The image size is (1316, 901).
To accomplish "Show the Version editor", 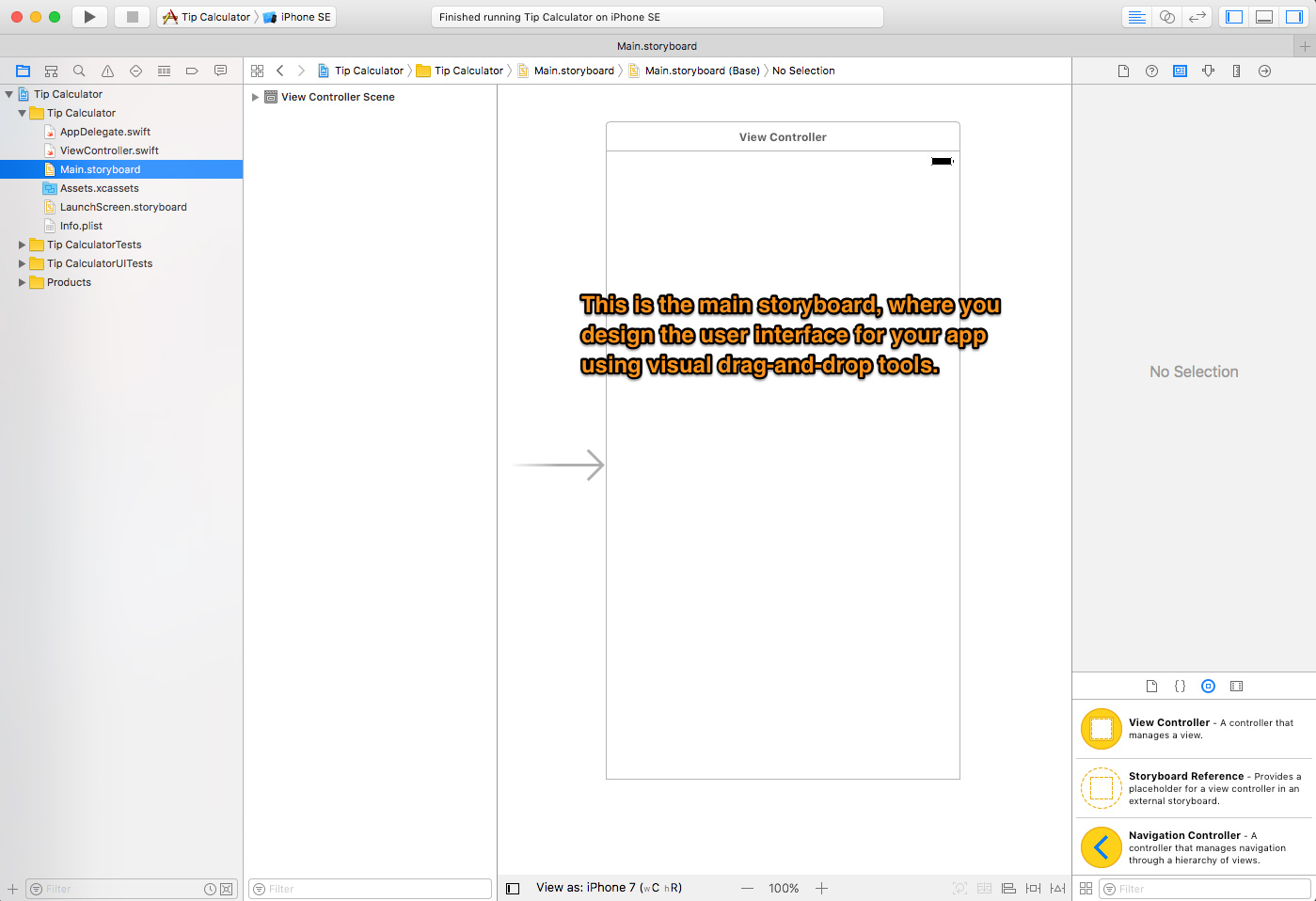I will 1197,17.
